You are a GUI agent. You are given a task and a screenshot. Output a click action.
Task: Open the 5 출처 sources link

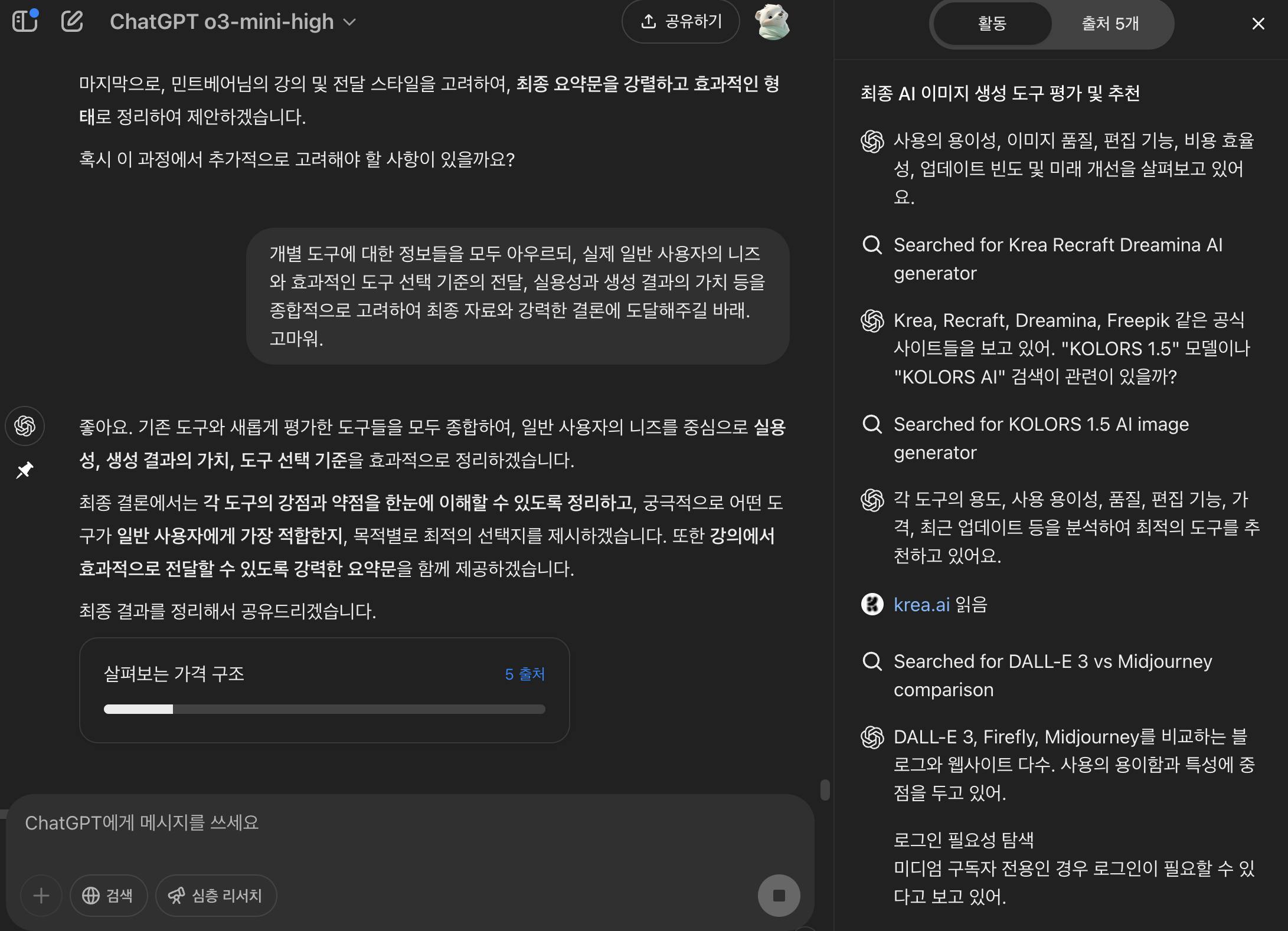525,674
